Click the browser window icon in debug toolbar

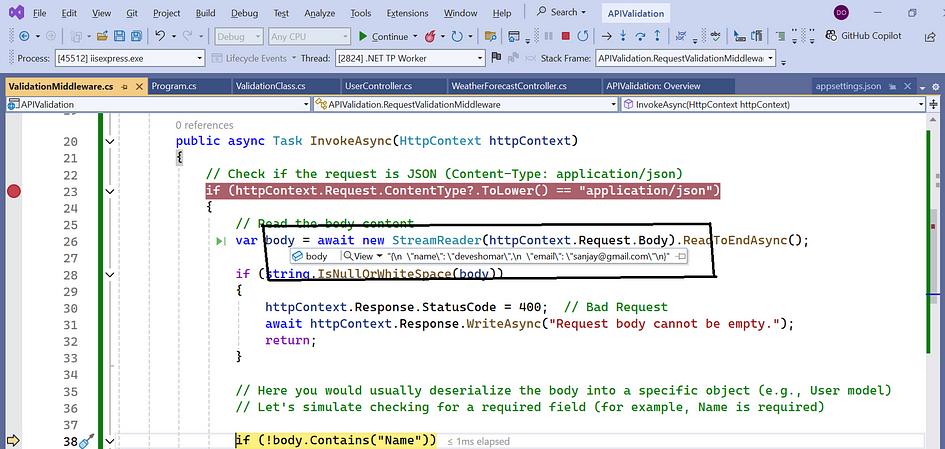tap(514, 36)
